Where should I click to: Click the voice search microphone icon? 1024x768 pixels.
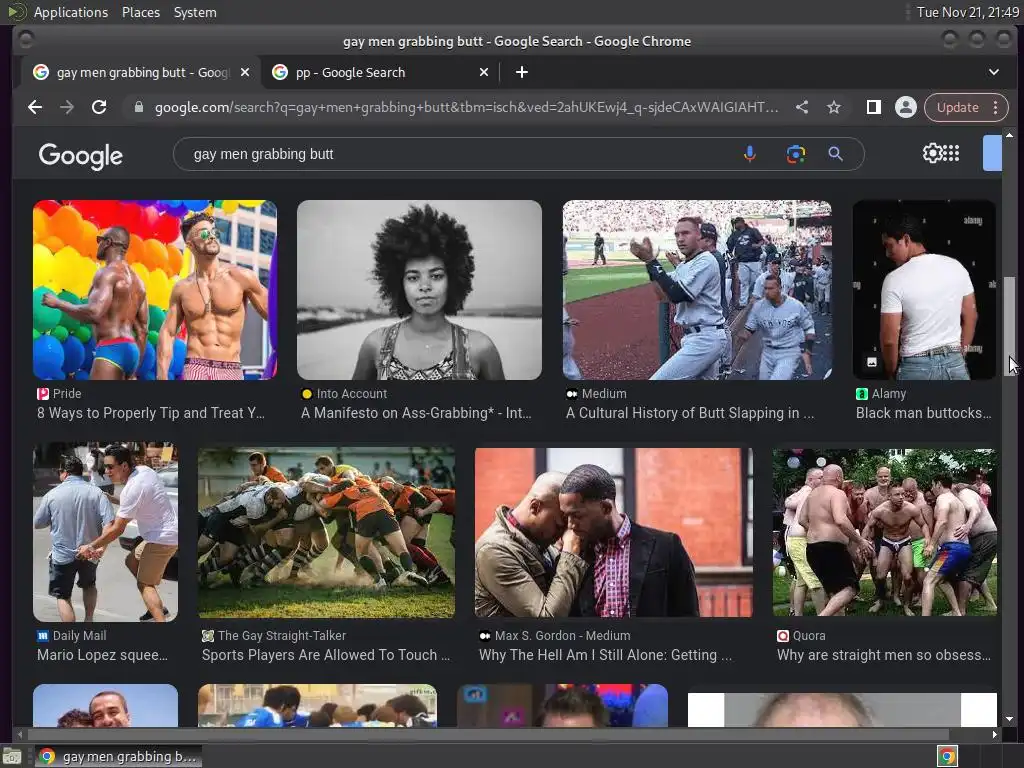tap(750, 154)
